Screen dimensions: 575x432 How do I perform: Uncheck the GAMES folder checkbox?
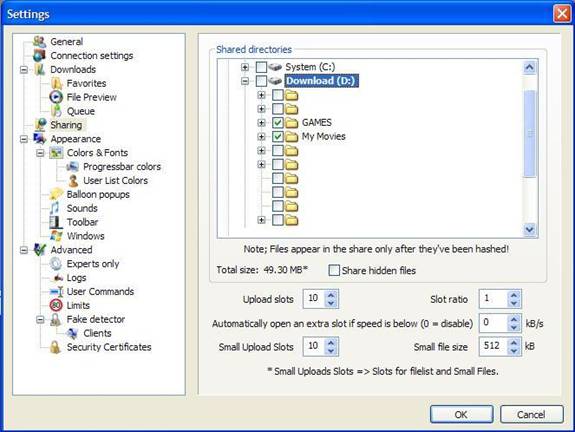coord(278,122)
